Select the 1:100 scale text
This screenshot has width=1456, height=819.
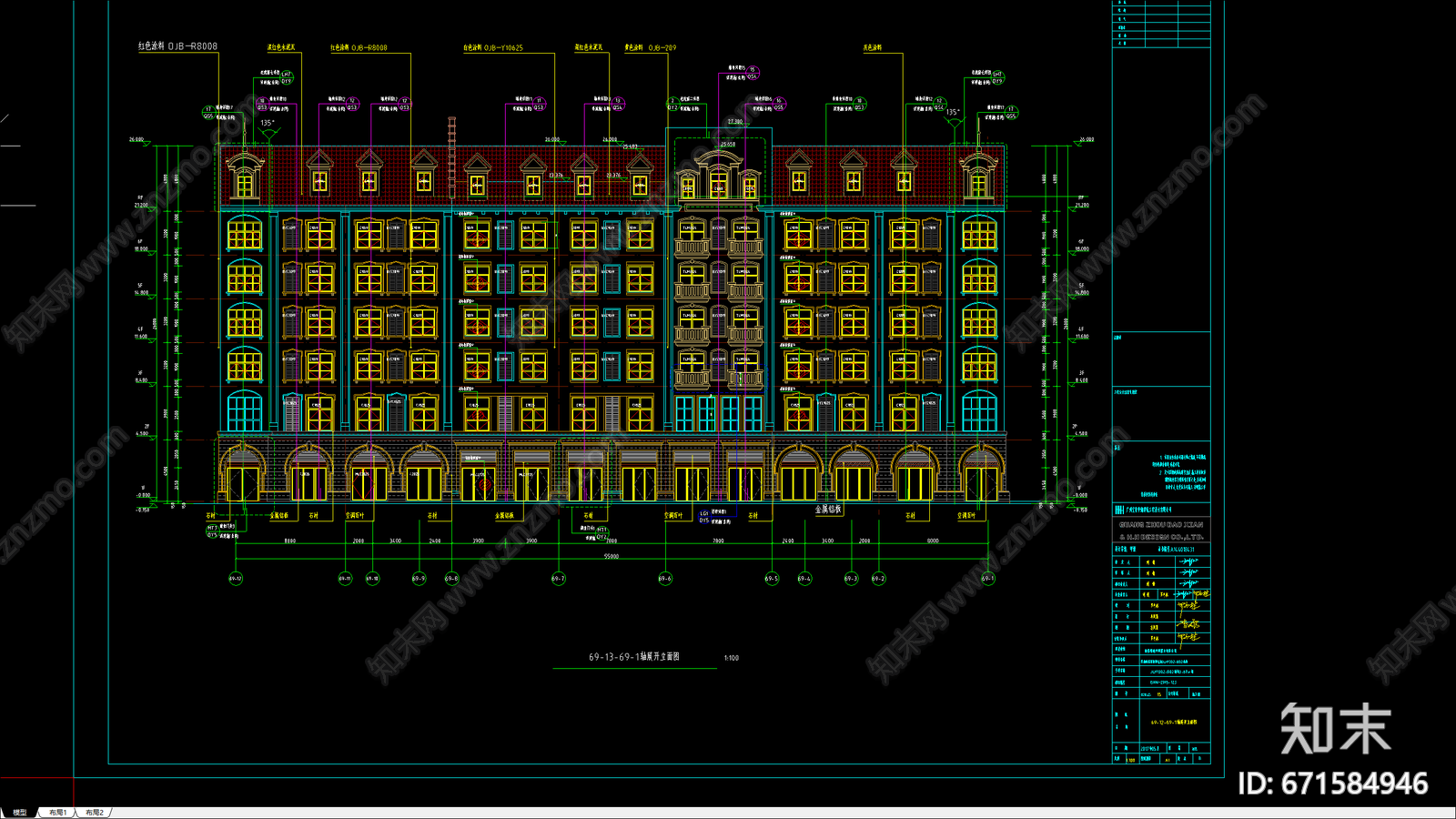[732, 658]
